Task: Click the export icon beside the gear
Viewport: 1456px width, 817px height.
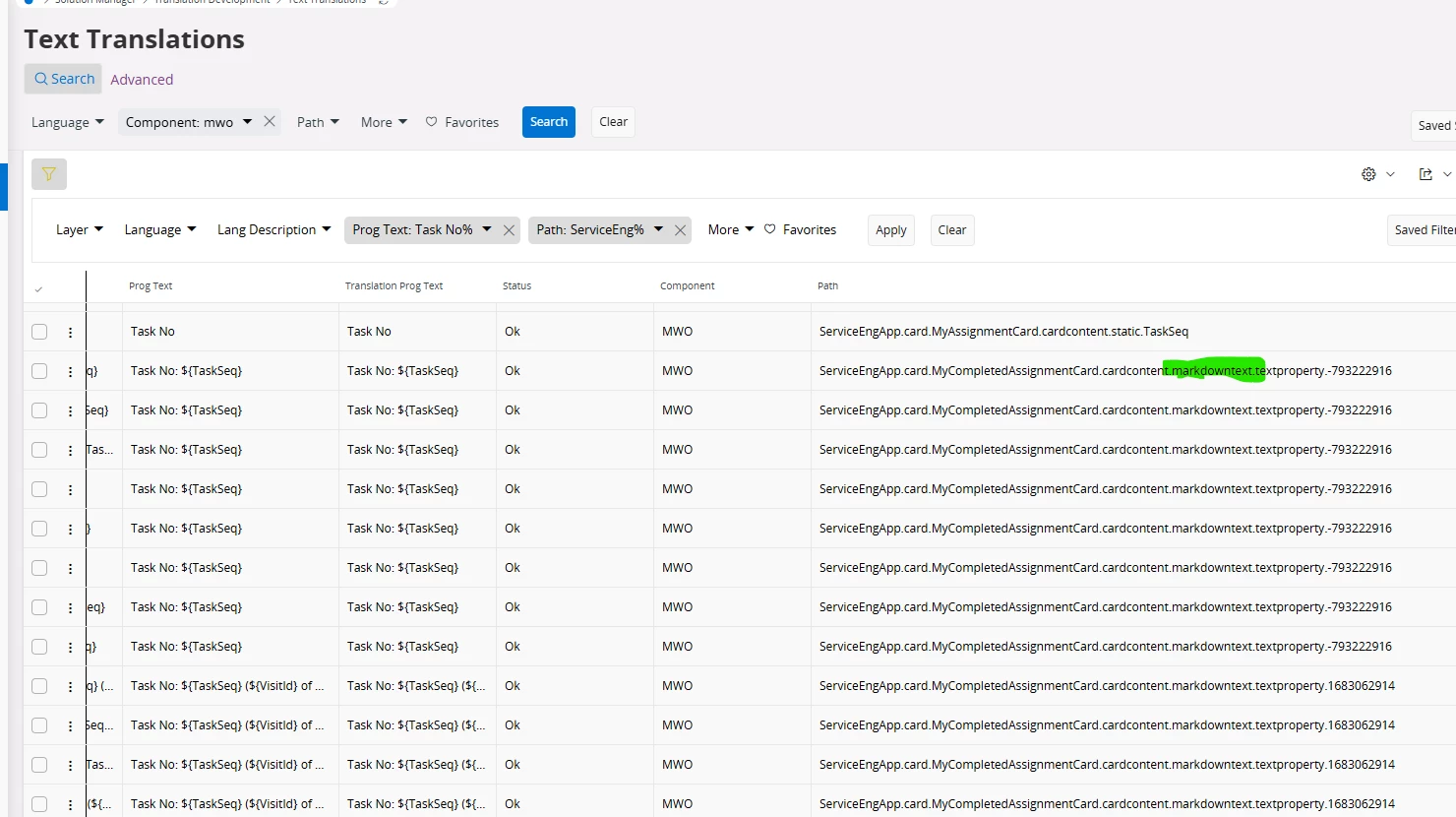Action: pos(1426,174)
